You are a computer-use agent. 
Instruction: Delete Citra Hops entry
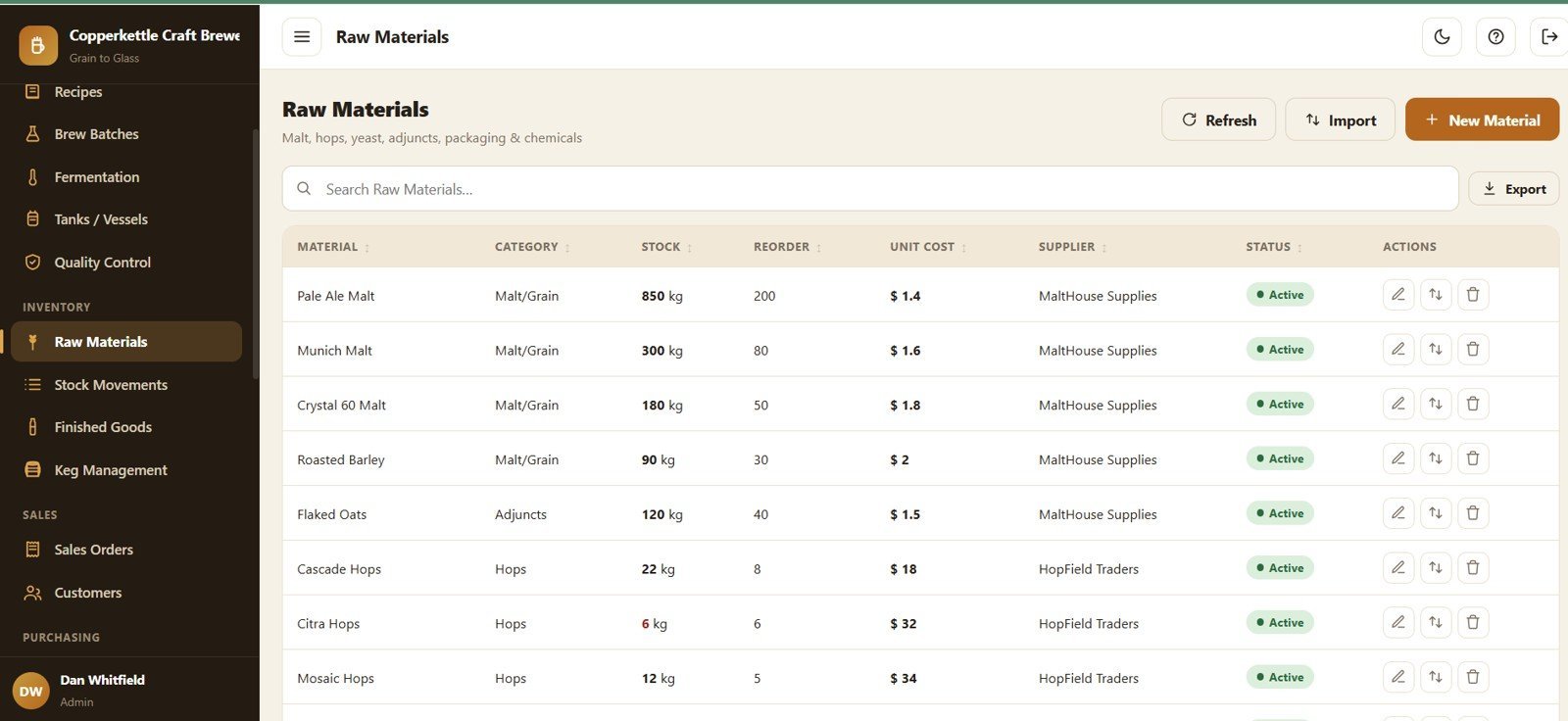(x=1473, y=623)
